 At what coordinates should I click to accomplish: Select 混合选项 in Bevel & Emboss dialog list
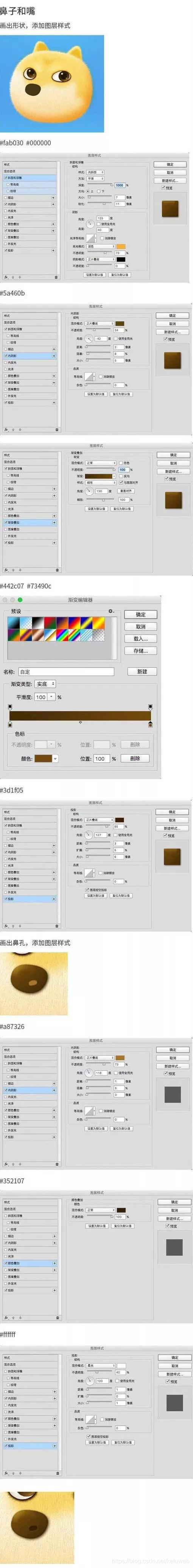coord(30,171)
